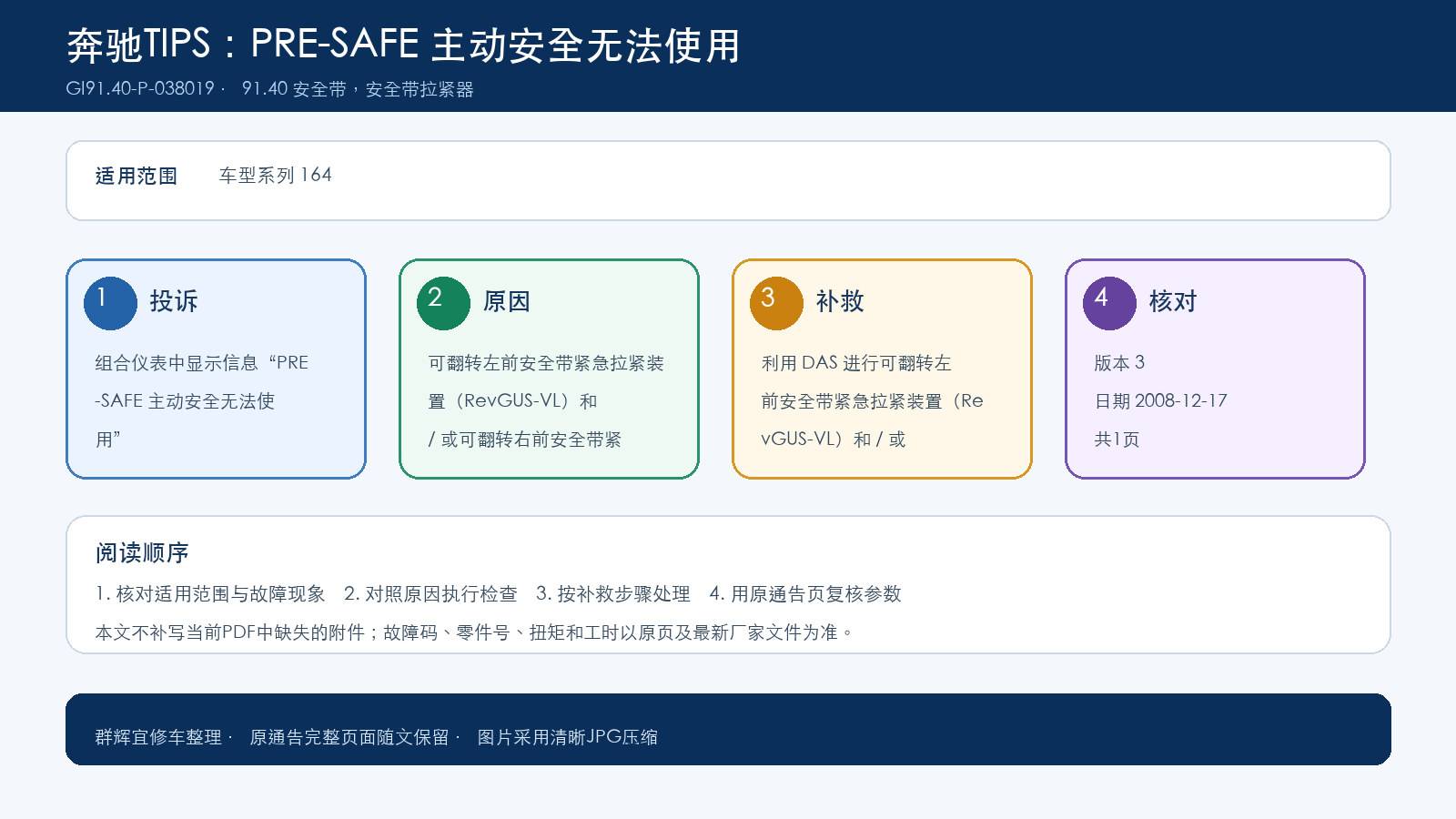Select the 核对 card heading
Image resolution: width=1456 pixels, height=819 pixels.
1173,301
